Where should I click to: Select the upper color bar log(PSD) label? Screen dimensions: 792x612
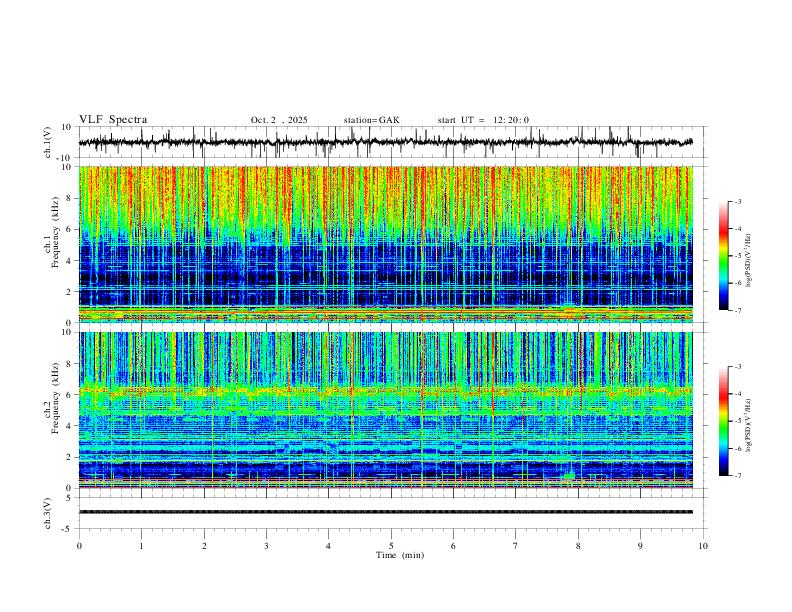tap(750, 261)
